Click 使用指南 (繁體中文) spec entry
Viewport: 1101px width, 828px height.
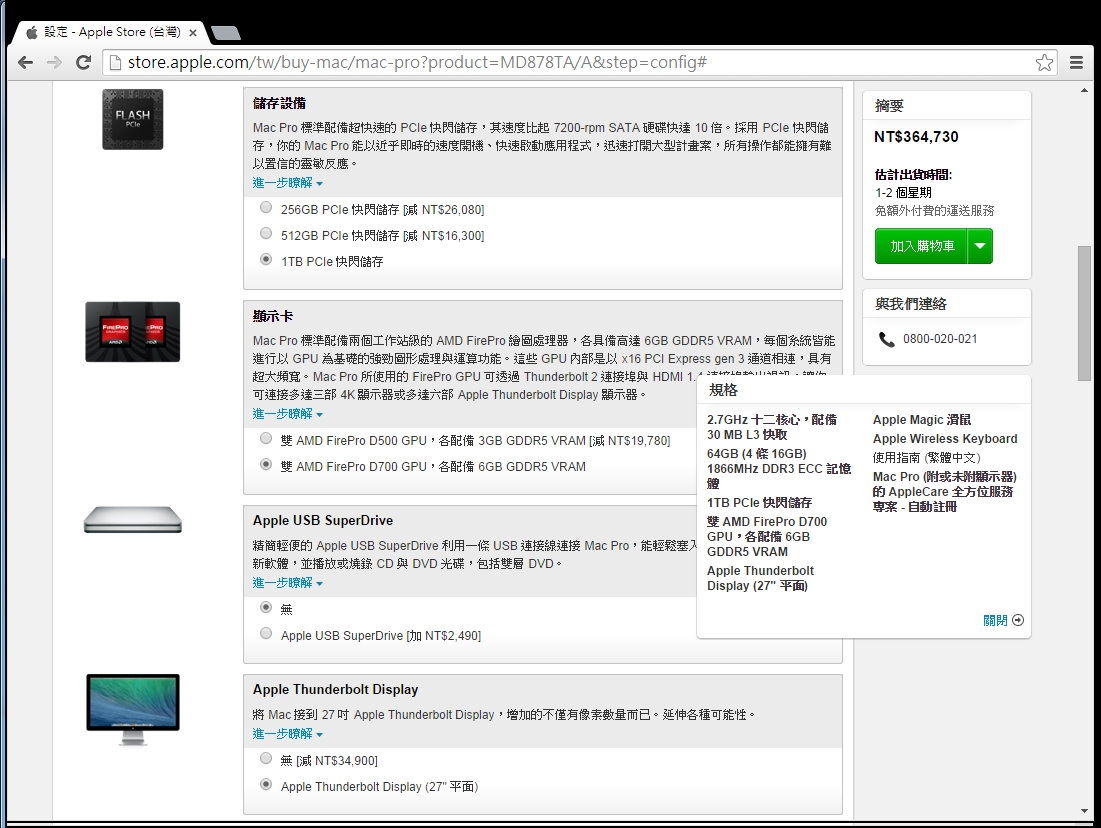tap(927, 458)
